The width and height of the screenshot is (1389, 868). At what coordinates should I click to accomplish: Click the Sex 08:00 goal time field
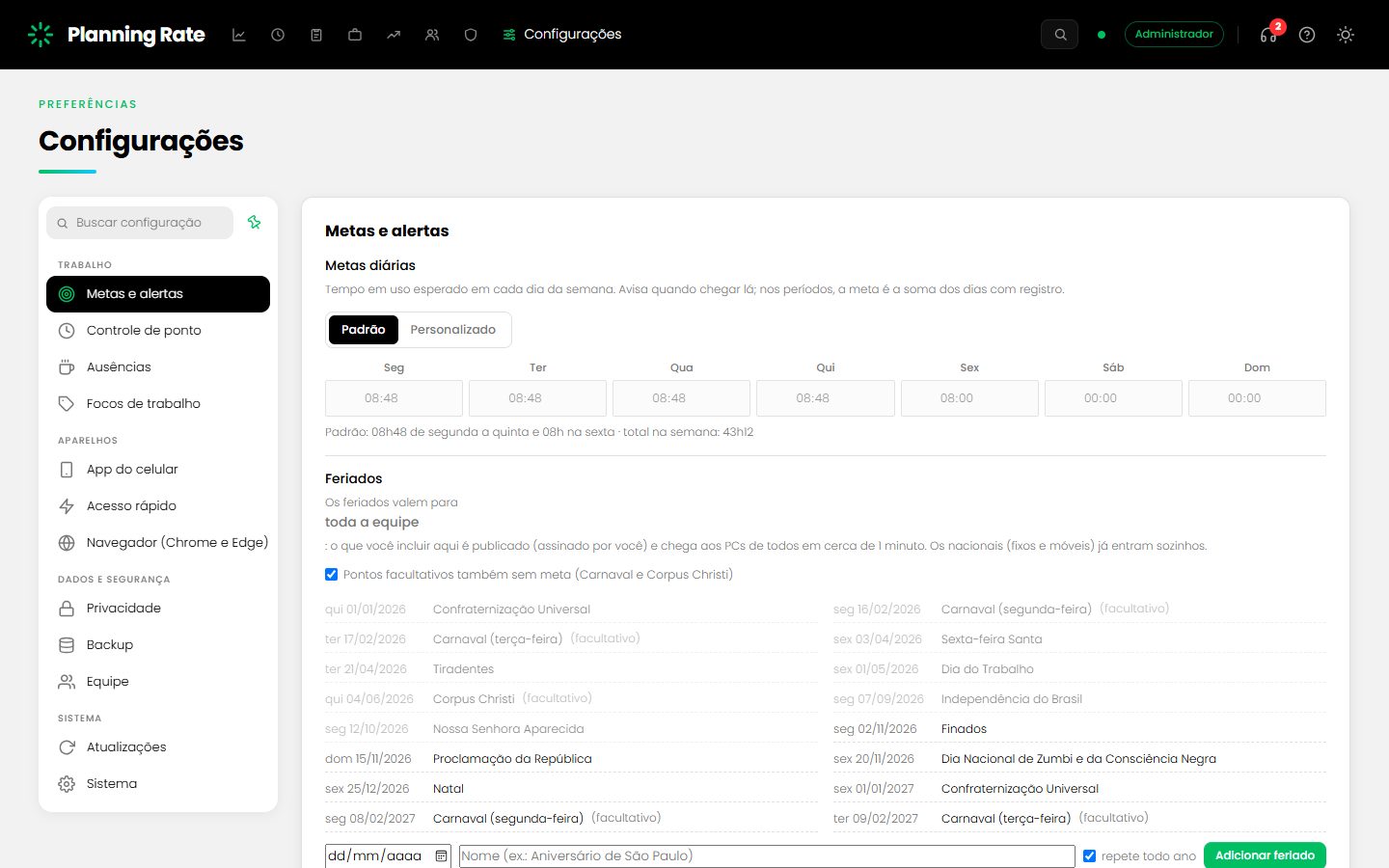click(969, 398)
